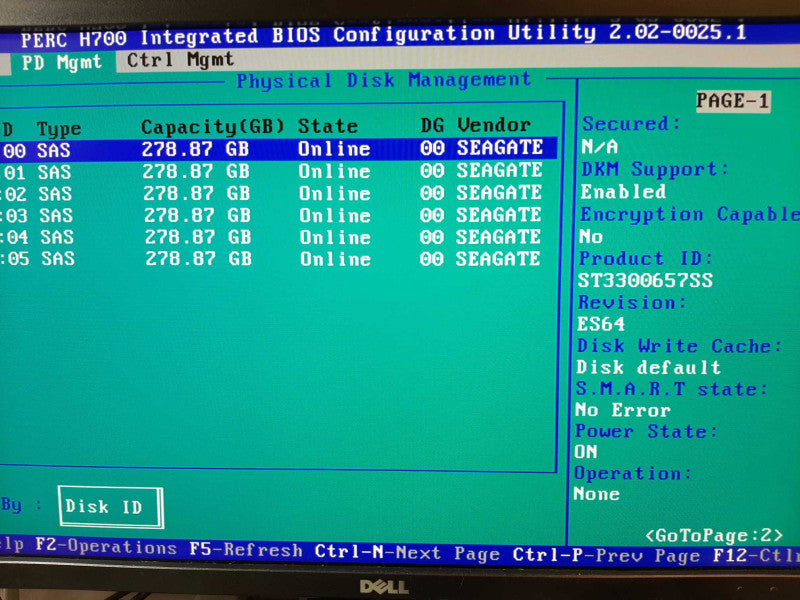
Task: Click F2-Operations in the bottom bar
Action: pyautogui.click(x=106, y=547)
